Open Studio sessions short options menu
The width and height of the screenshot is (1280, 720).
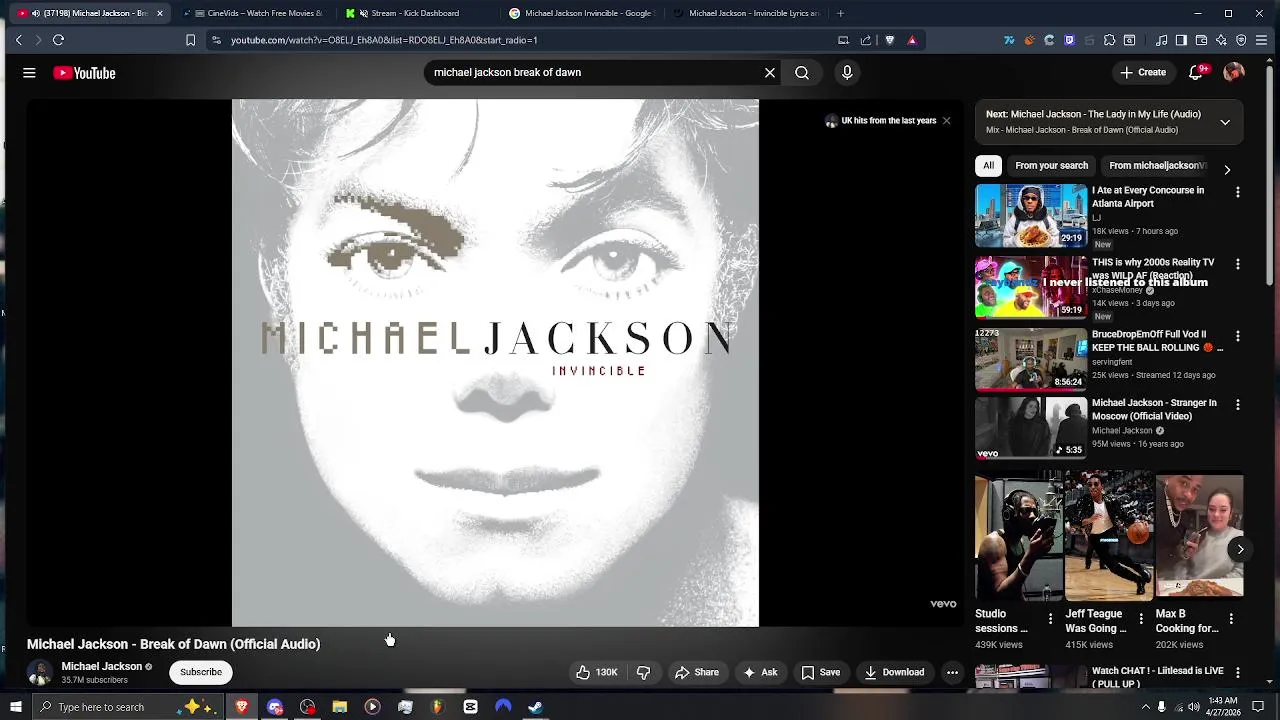point(1050,619)
